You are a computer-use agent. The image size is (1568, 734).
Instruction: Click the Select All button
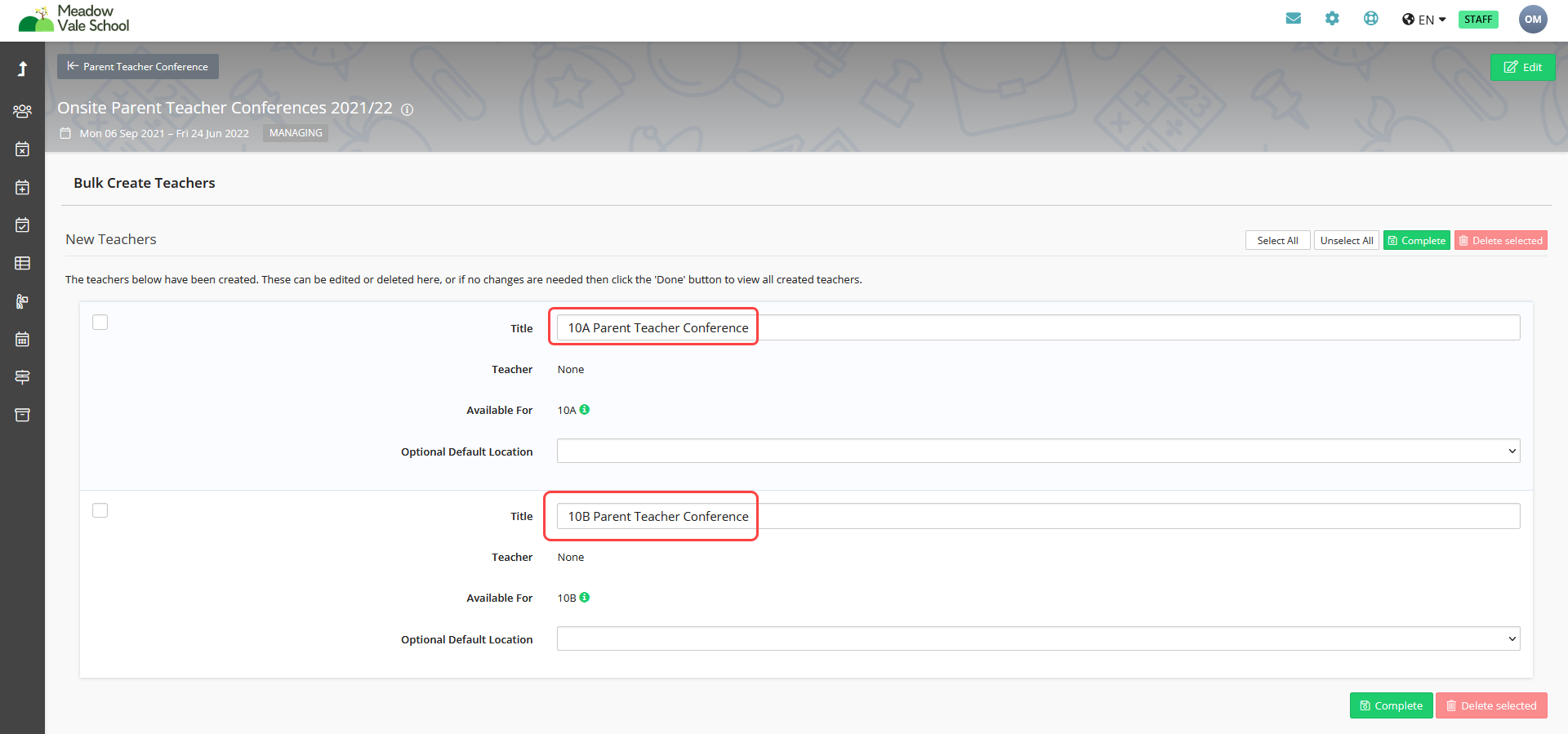point(1277,241)
